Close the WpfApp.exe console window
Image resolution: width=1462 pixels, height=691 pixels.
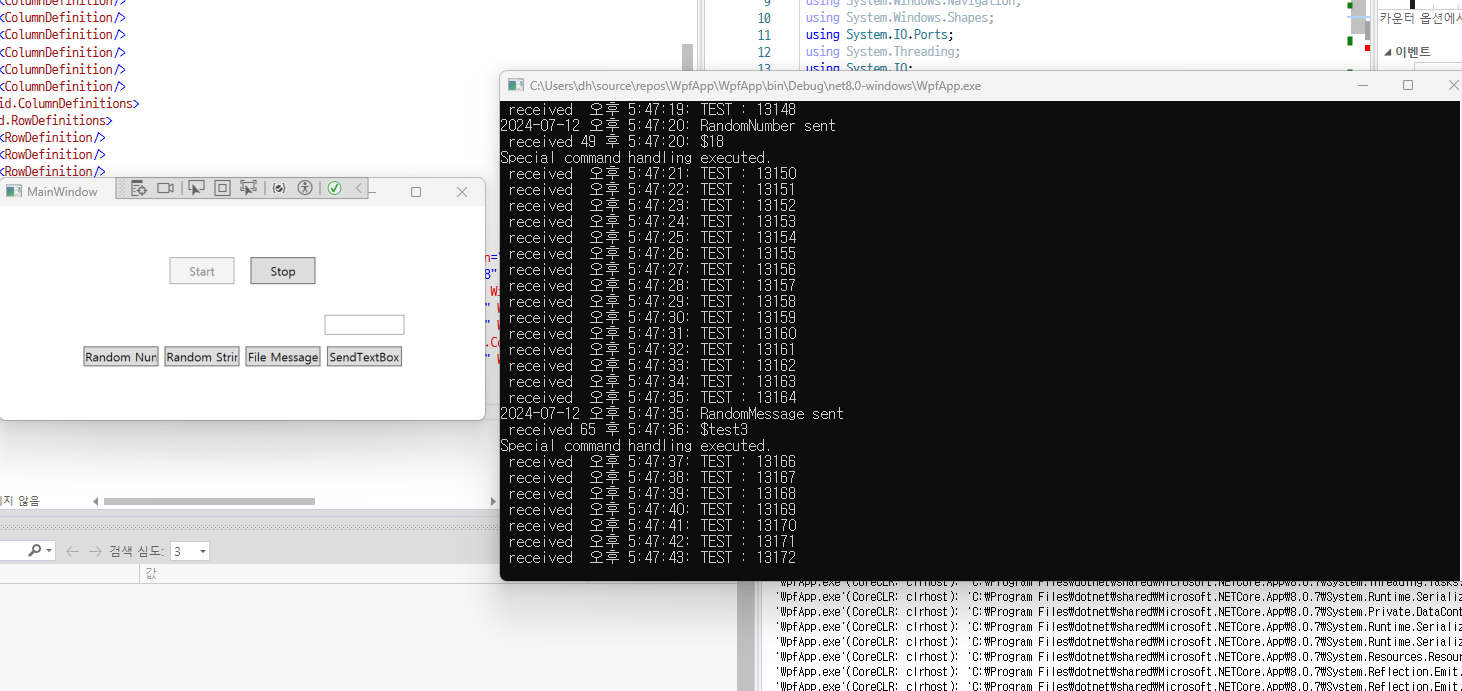click(1452, 86)
